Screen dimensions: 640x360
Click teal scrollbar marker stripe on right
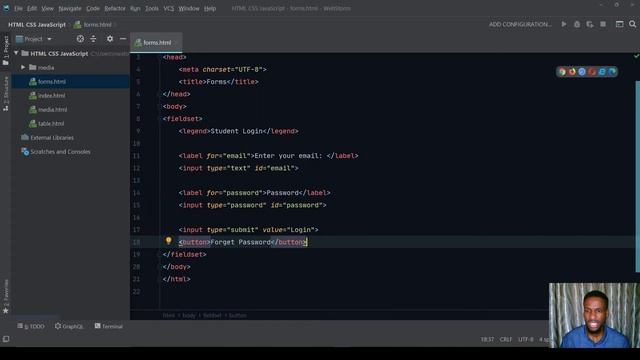638,176
